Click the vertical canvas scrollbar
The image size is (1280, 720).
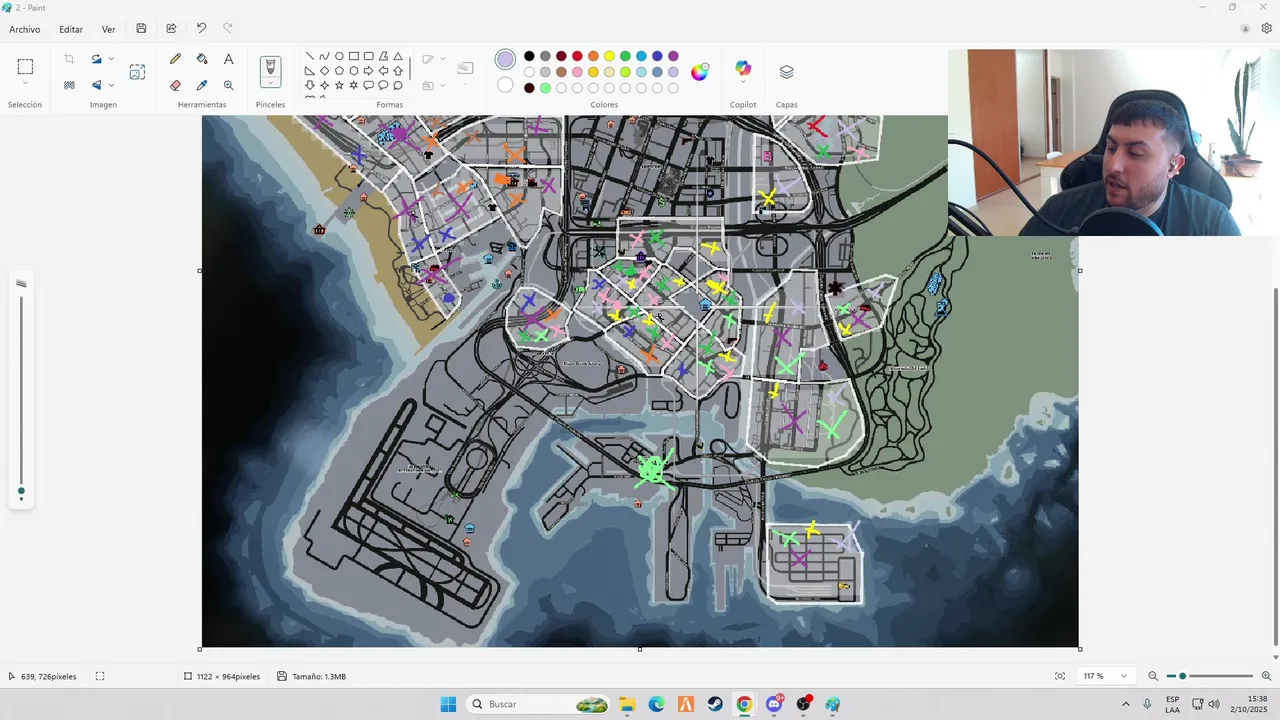point(1275,468)
